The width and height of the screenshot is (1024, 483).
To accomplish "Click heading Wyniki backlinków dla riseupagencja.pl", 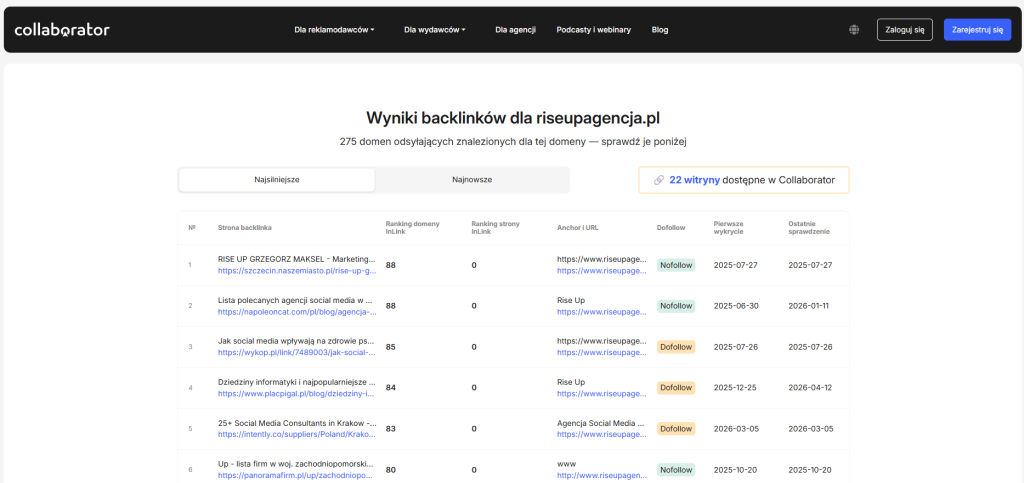I will point(513,117).
